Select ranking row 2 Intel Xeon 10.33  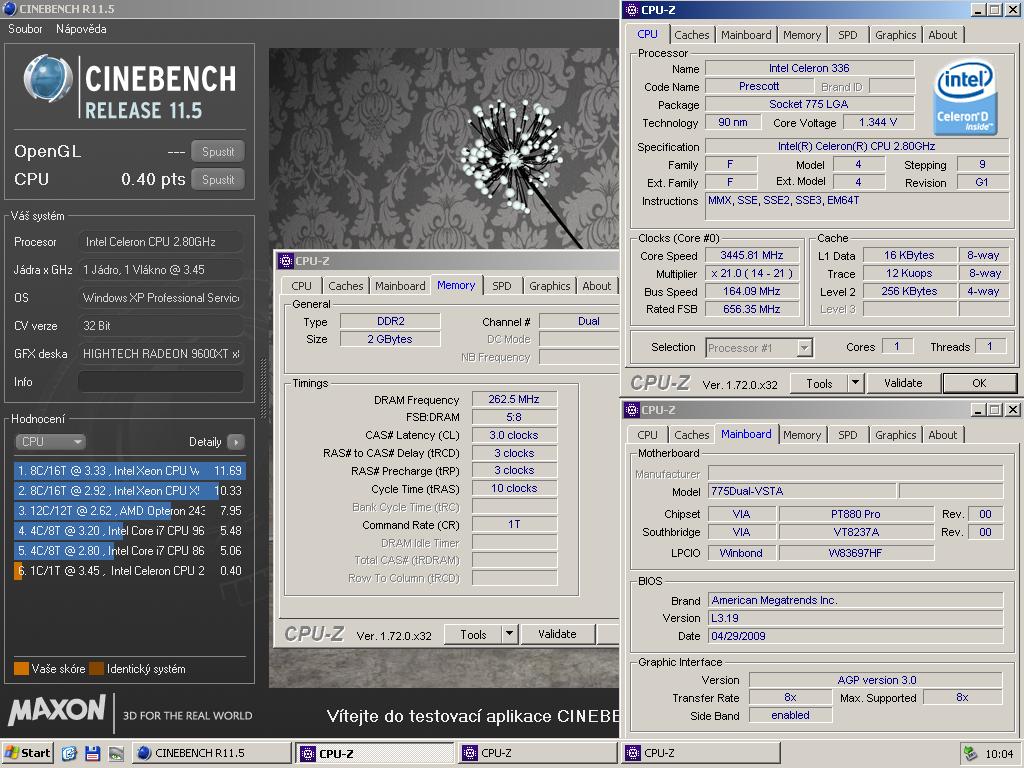tap(129, 490)
